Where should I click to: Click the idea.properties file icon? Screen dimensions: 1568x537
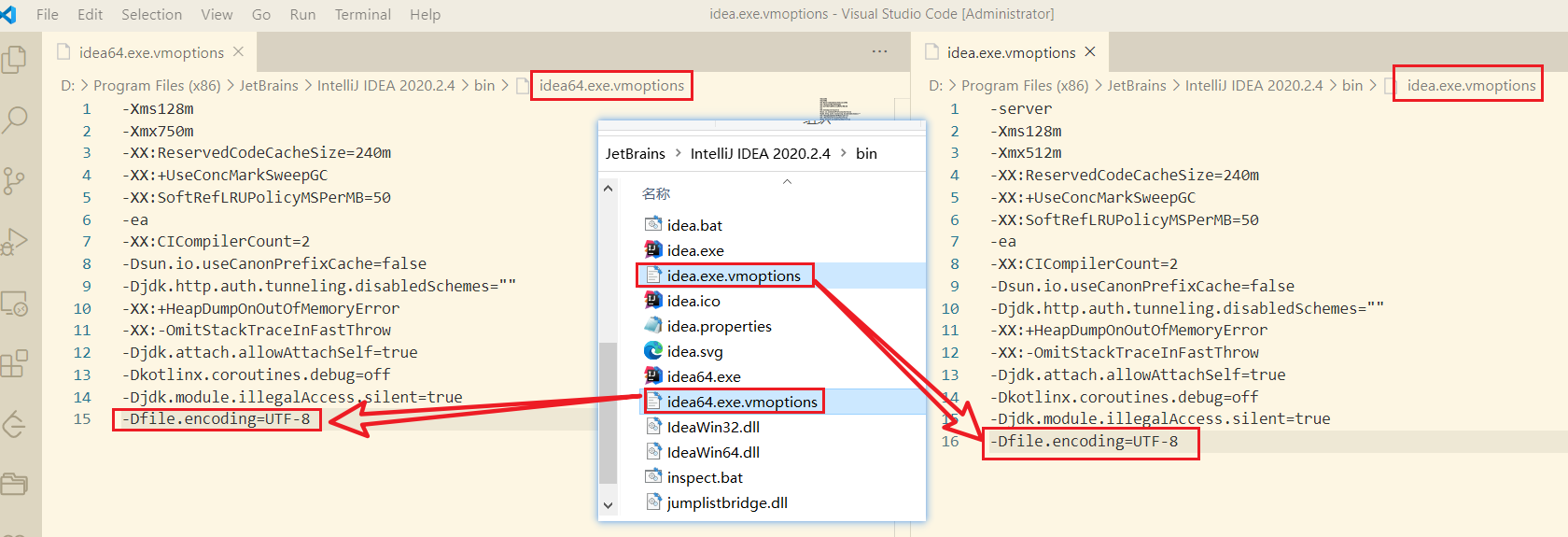(x=653, y=325)
